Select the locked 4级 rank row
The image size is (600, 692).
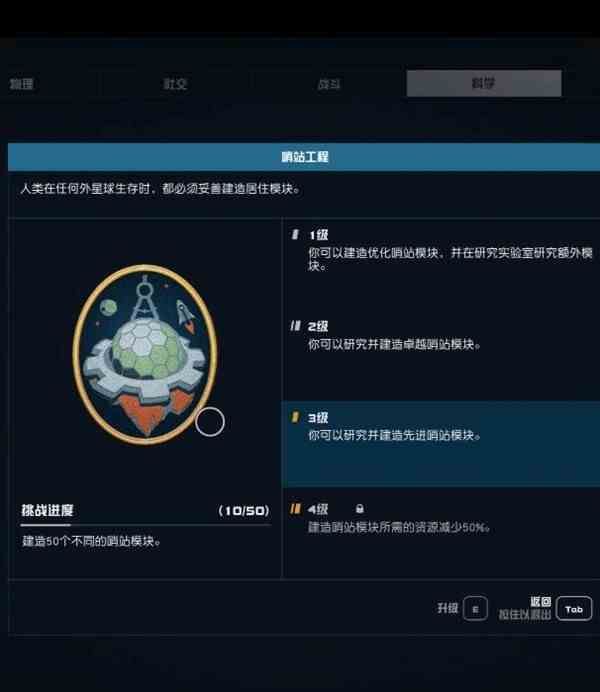(441, 533)
